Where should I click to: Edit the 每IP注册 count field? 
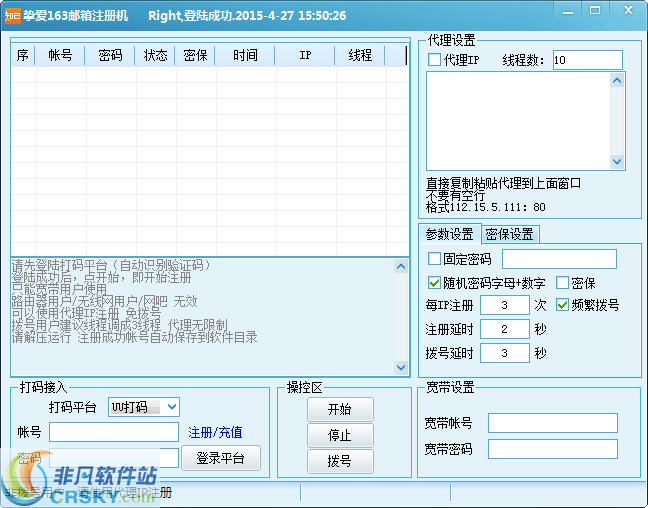[505, 305]
